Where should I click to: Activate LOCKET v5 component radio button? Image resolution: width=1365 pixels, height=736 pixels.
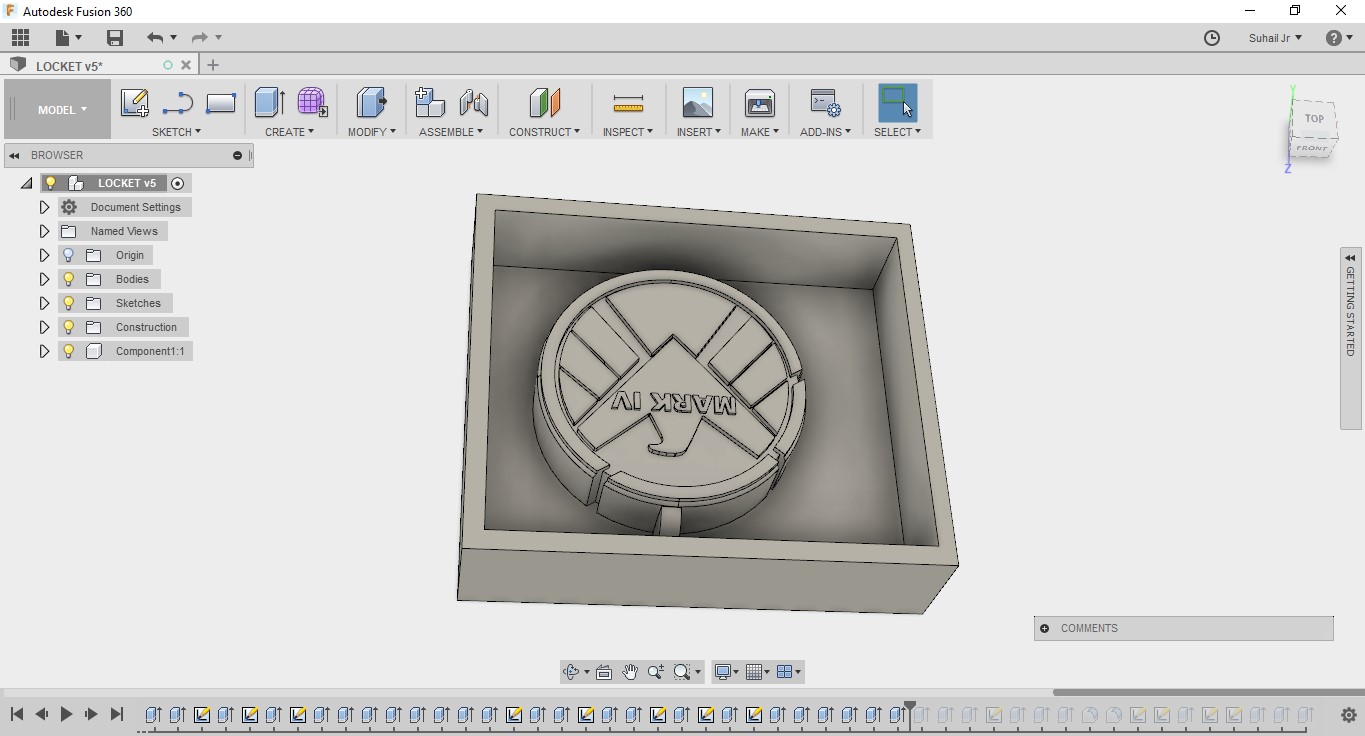(x=178, y=183)
